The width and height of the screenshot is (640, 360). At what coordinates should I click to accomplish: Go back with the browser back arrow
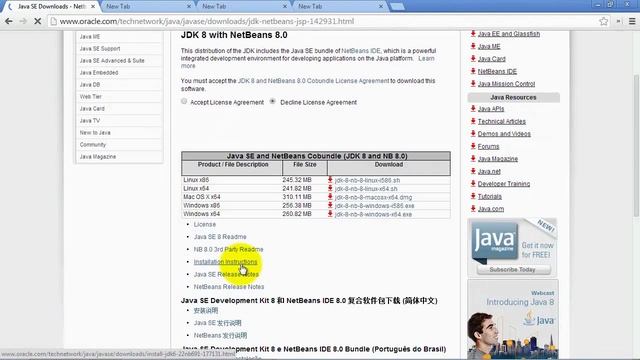[x=9, y=21]
